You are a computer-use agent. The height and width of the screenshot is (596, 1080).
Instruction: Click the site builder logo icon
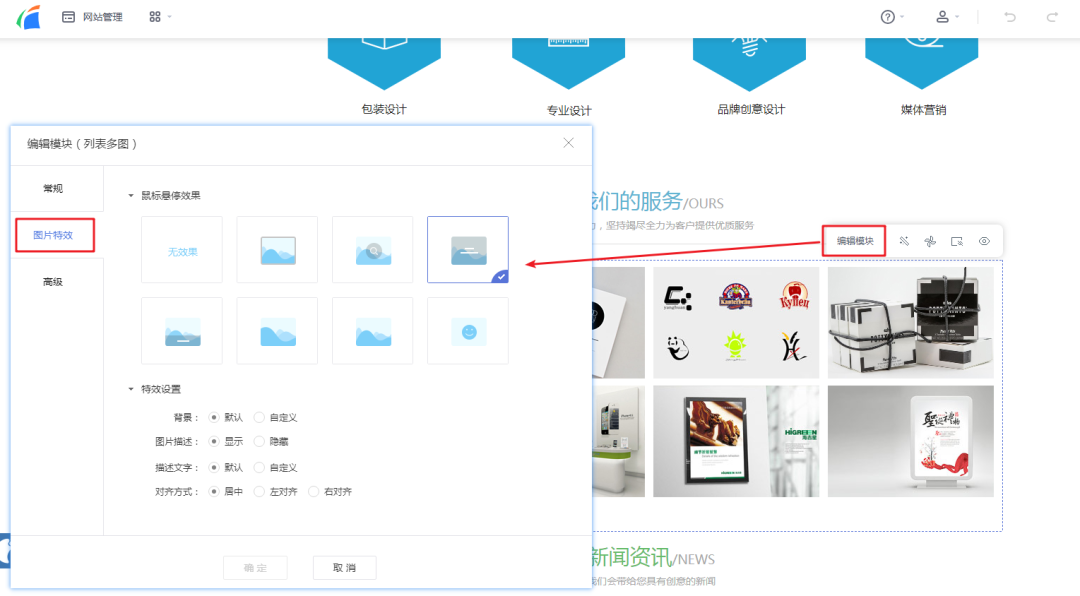[x=29, y=17]
